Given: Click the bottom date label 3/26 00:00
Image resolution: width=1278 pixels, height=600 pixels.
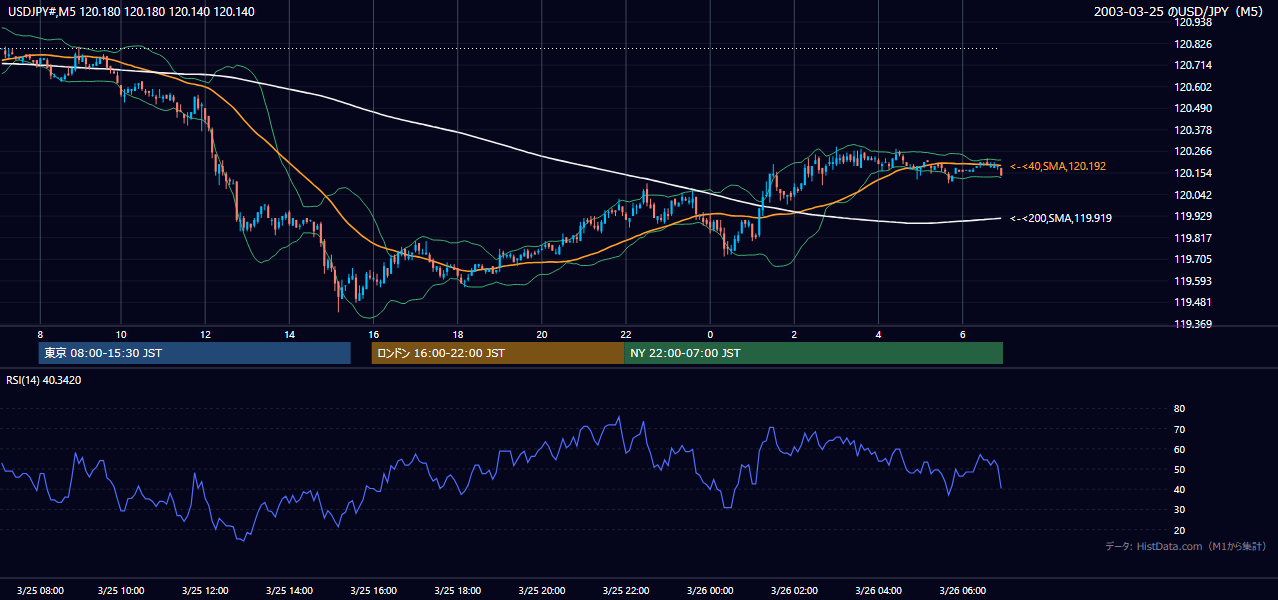Looking at the screenshot, I should [x=711, y=590].
